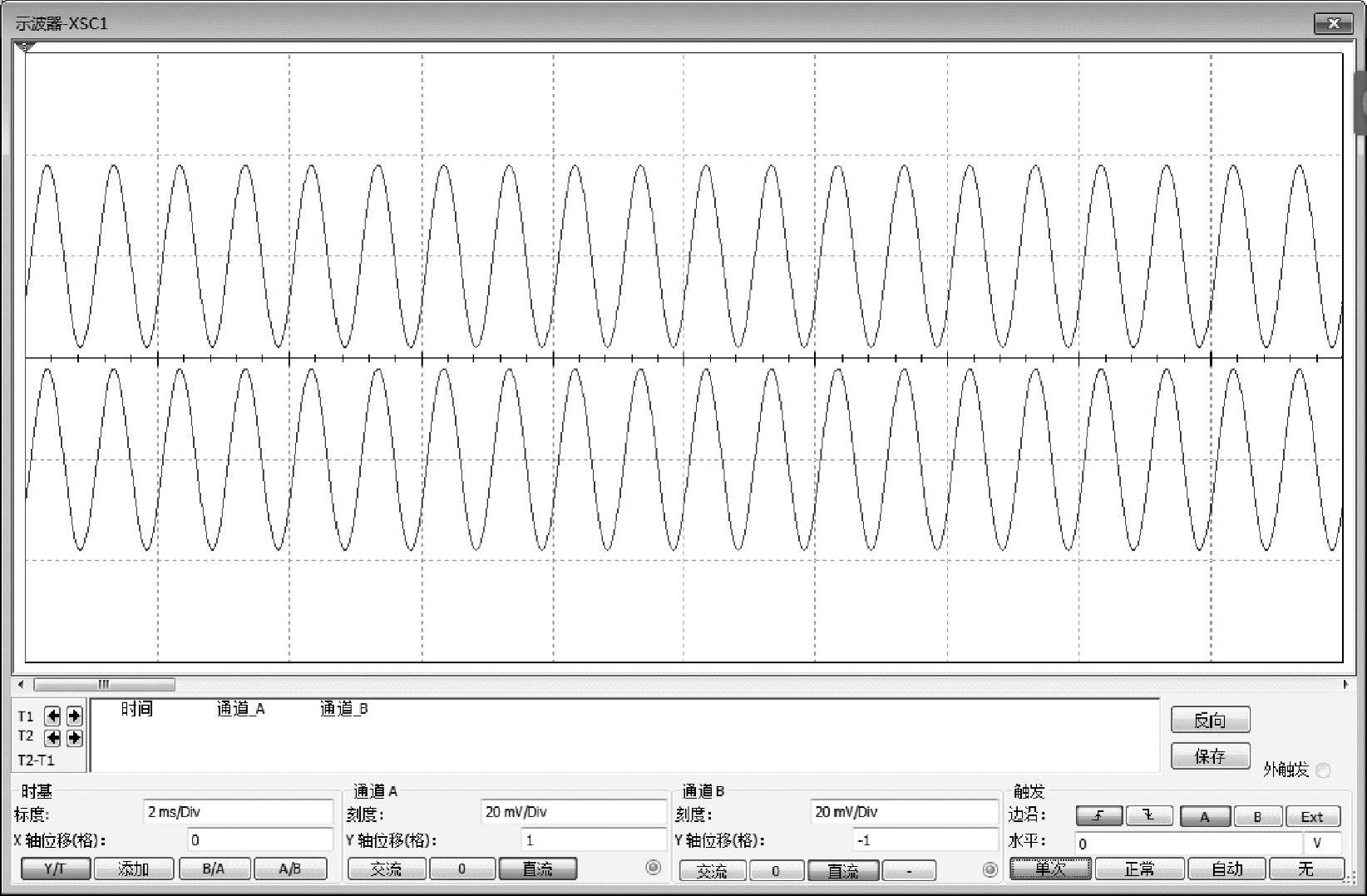Select Y/T display mode

pyautogui.click(x=55, y=869)
